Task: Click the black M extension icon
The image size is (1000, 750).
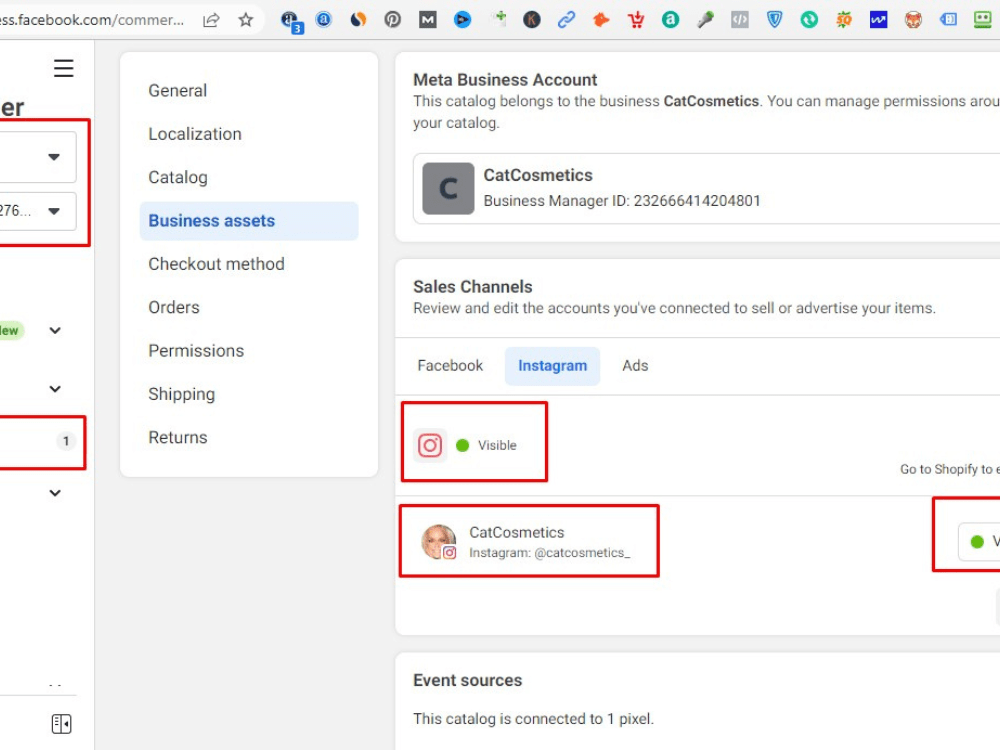Action: click(x=427, y=20)
